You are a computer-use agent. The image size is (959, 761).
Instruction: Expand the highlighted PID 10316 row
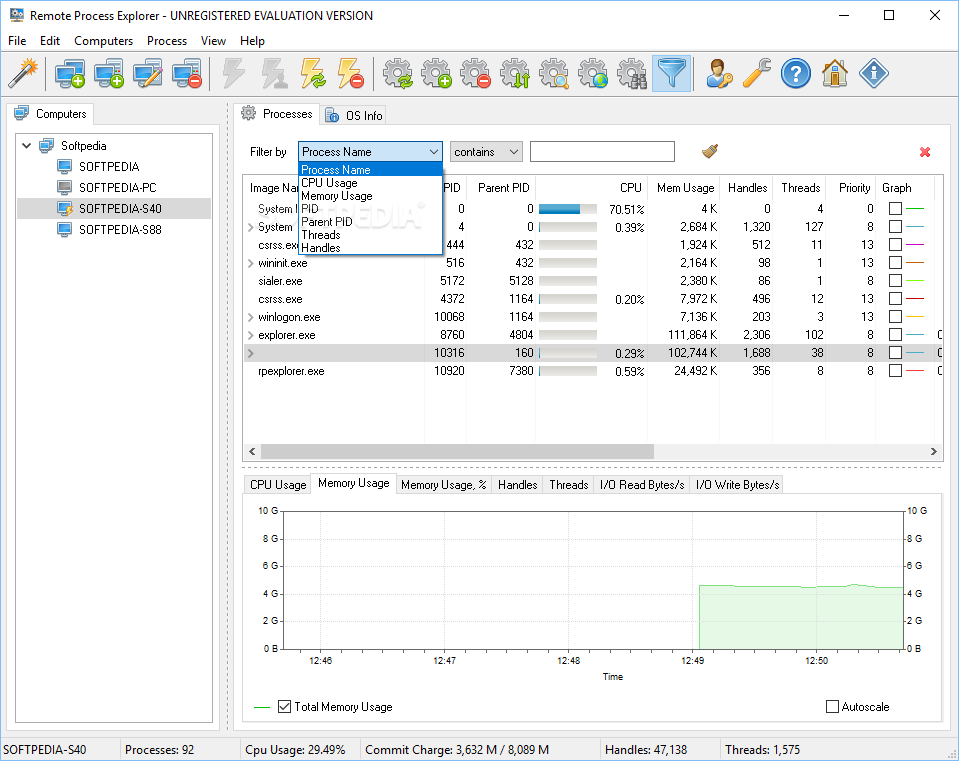pyautogui.click(x=251, y=353)
